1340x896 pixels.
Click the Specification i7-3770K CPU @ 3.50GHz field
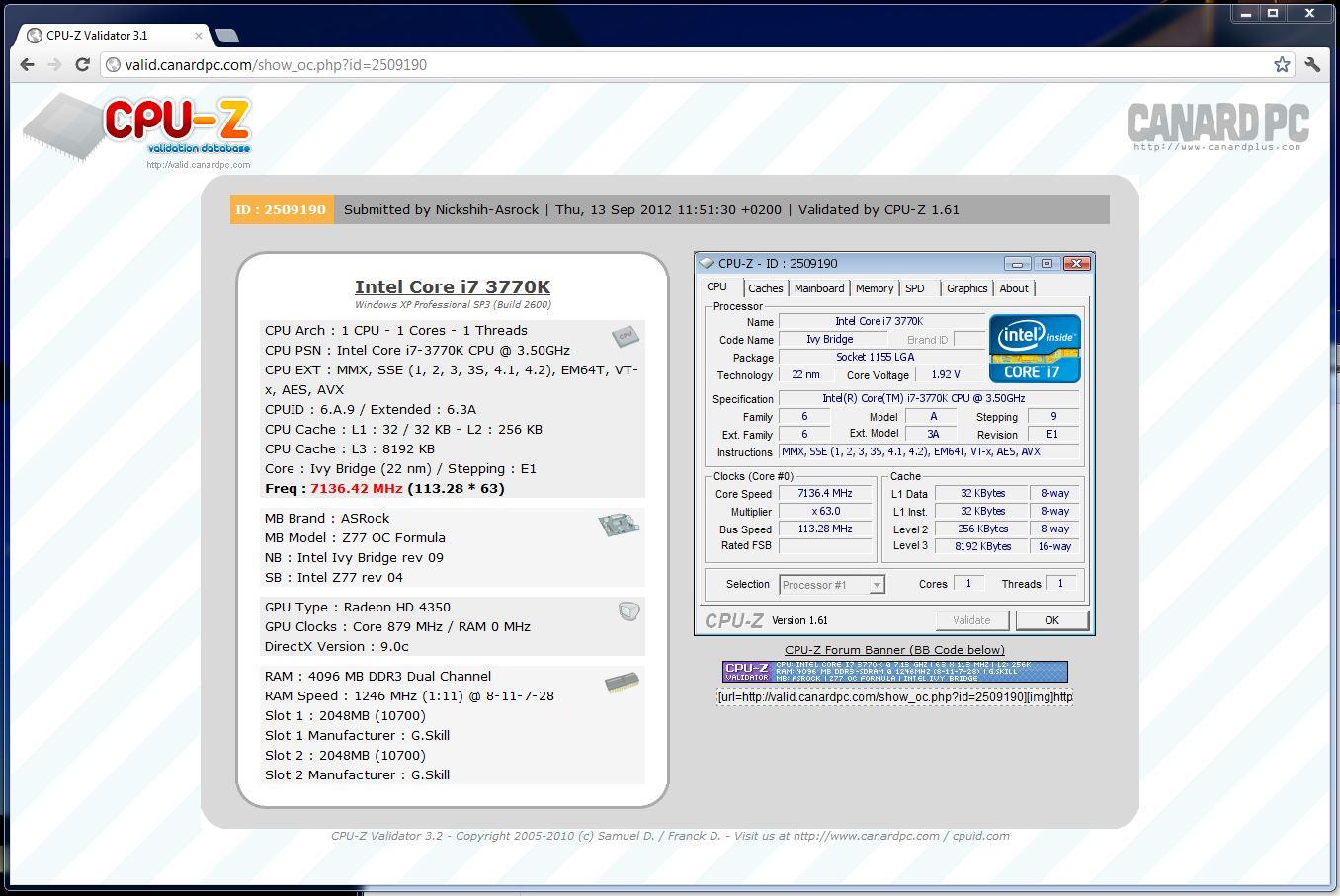coord(929,399)
